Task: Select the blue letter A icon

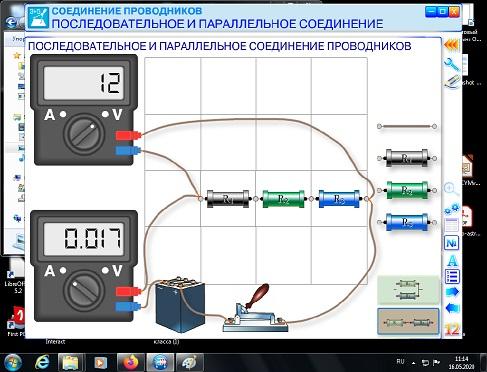Action: click(x=452, y=261)
